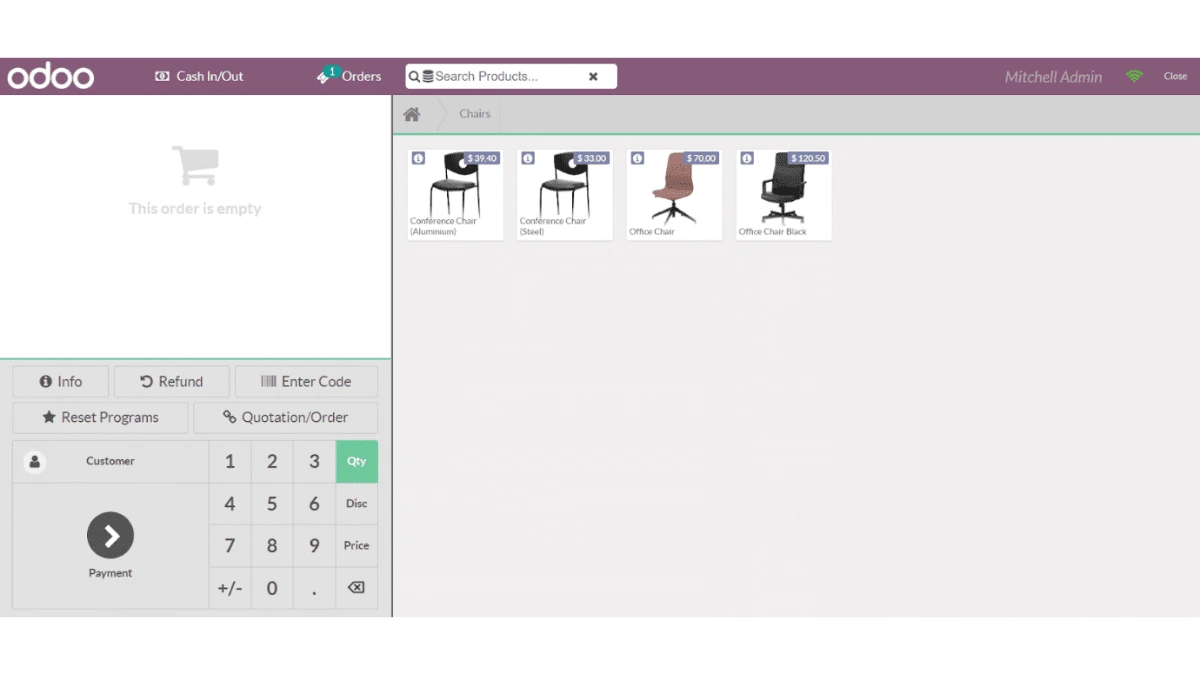Select the Customer button
The image size is (1200, 675).
pyautogui.click(x=110, y=461)
